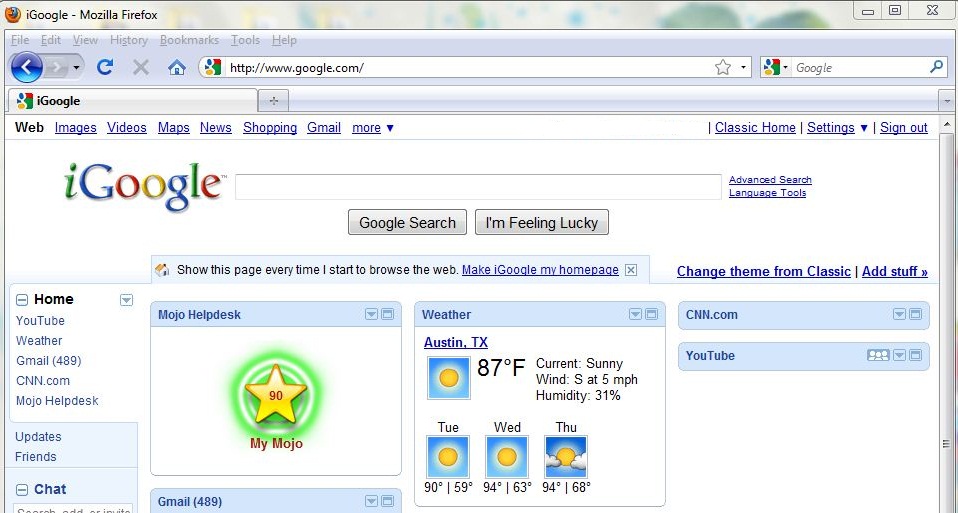The width and height of the screenshot is (958, 513).
Task: Open CNN.com gadget menu arrow
Action: [899, 314]
